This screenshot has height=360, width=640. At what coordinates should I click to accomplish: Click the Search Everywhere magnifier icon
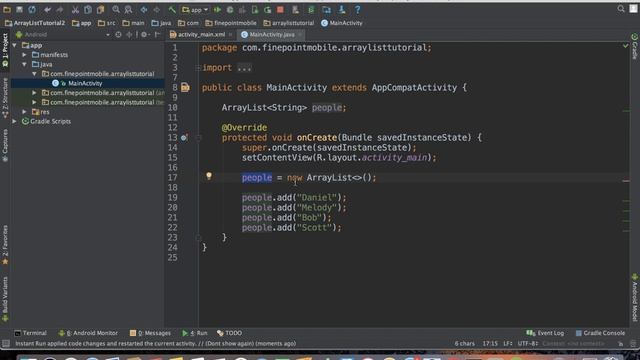(x=621, y=9)
